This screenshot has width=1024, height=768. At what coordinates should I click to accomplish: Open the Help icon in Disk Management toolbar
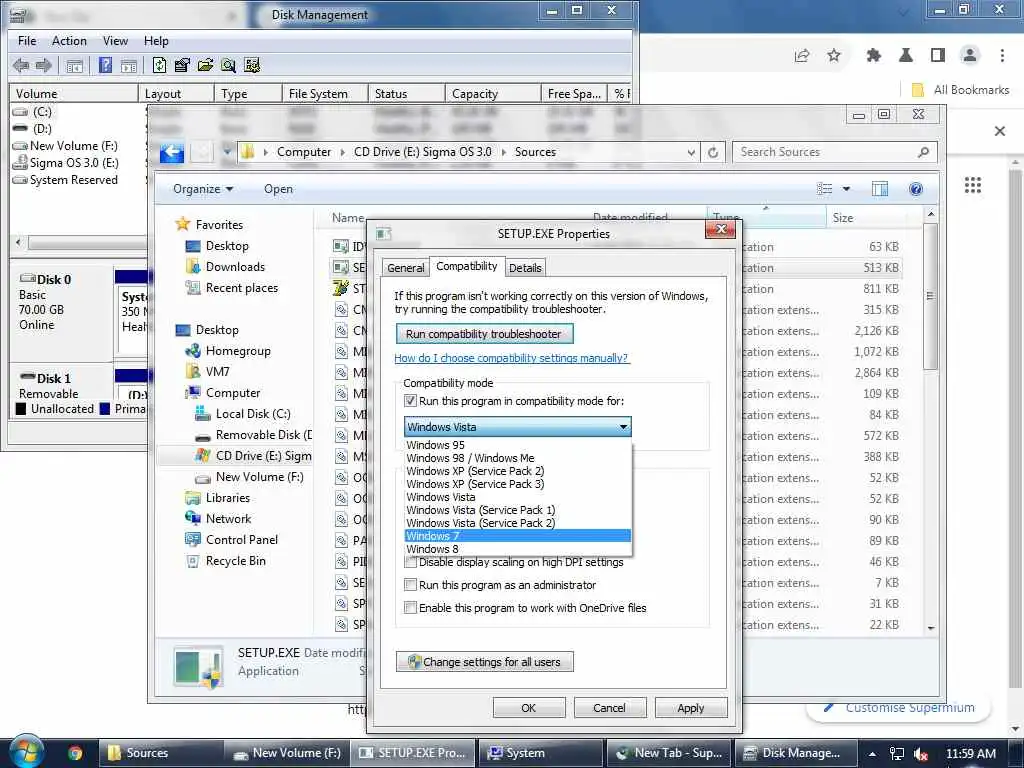pos(105,65)
